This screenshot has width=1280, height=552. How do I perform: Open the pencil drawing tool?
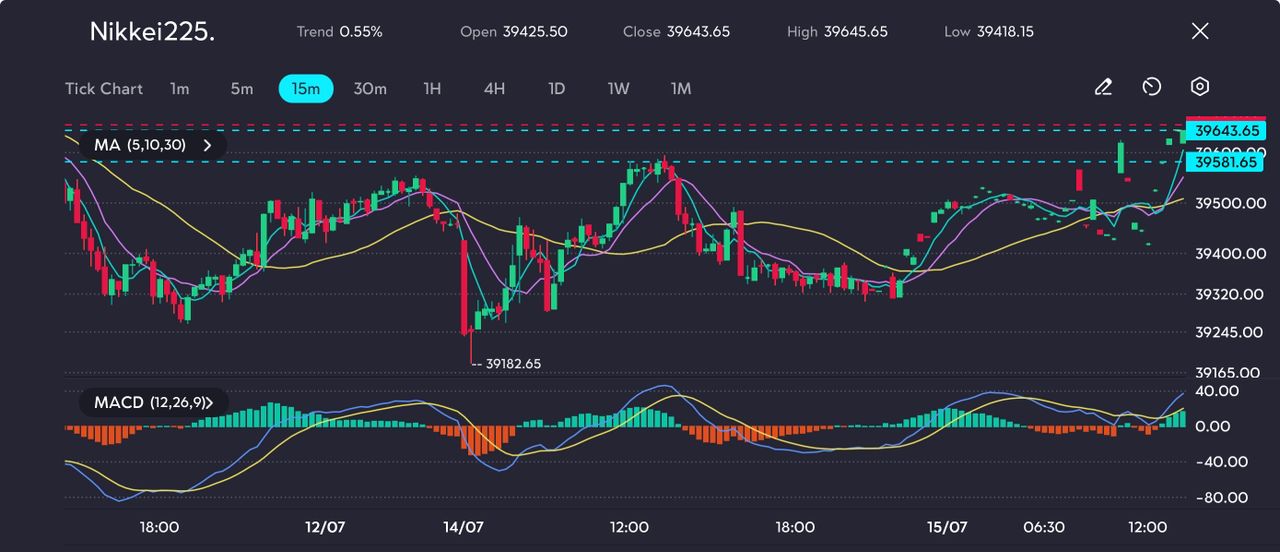[1103, 88]
